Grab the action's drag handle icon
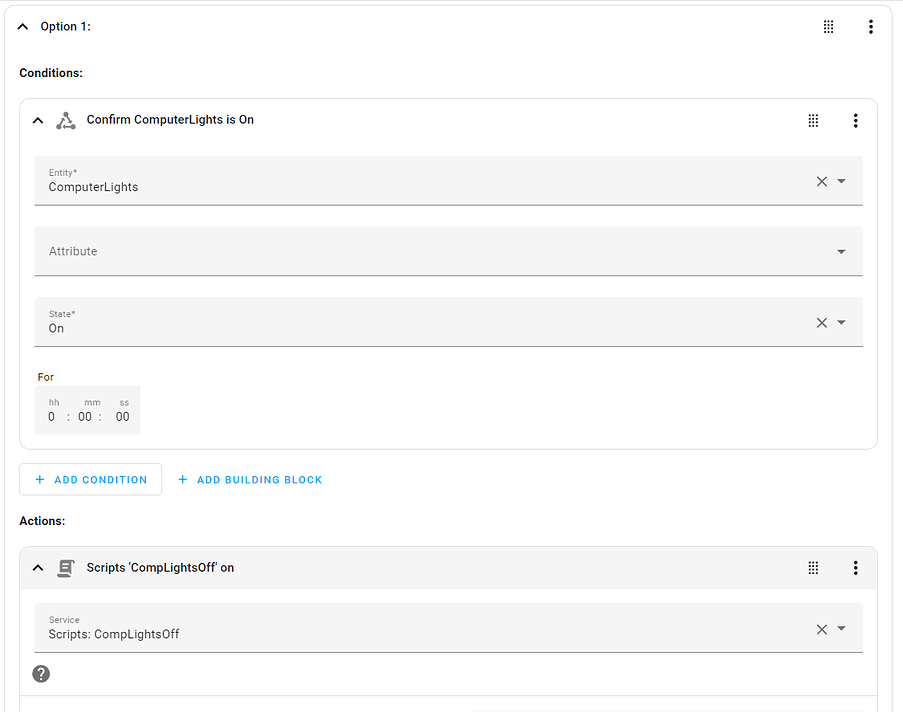The image size is (903, 712). pyautogui.click(x=813, y=568)
